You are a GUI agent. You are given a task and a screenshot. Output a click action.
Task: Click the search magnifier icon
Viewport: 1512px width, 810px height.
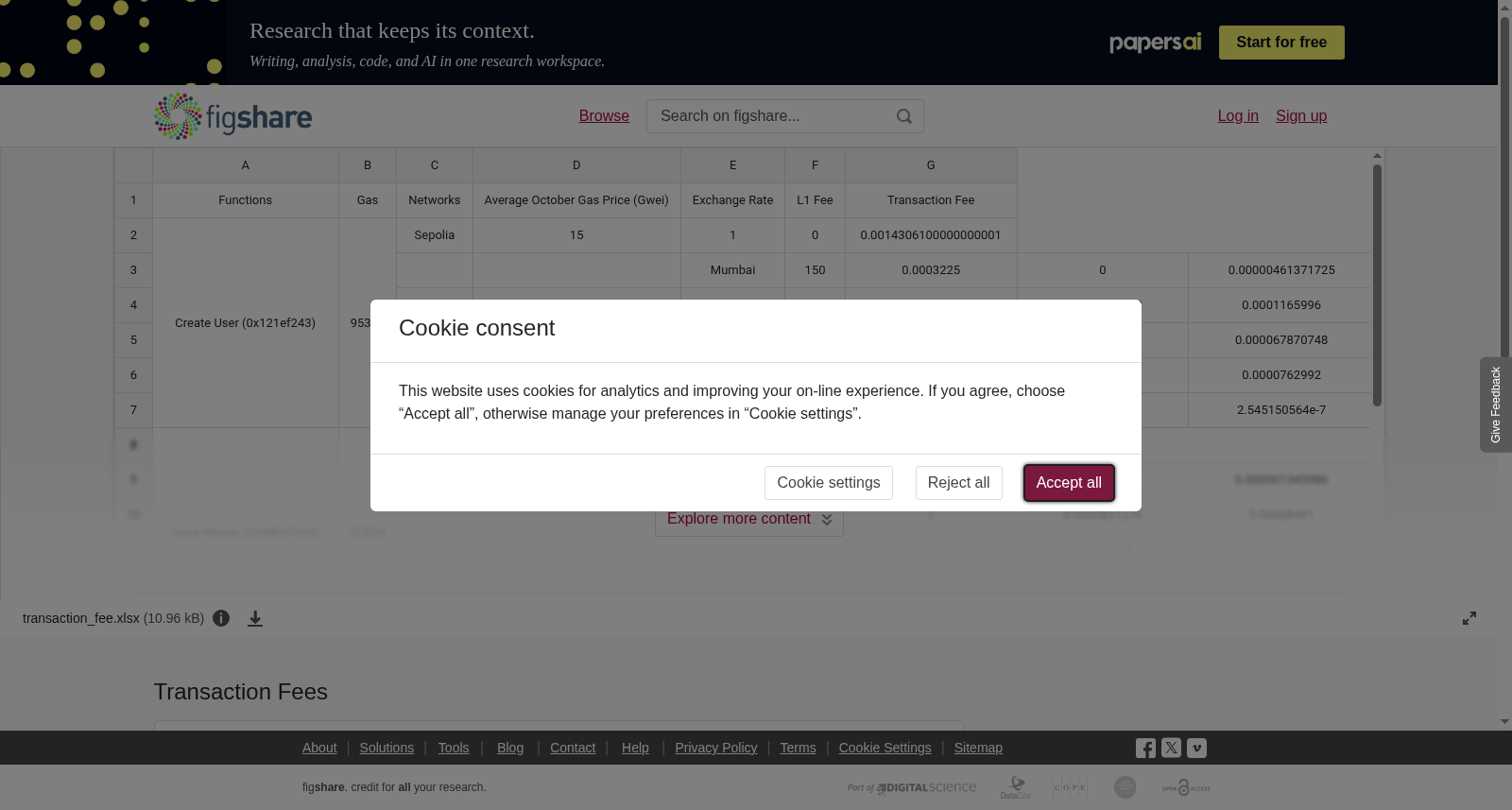(904, 116)
